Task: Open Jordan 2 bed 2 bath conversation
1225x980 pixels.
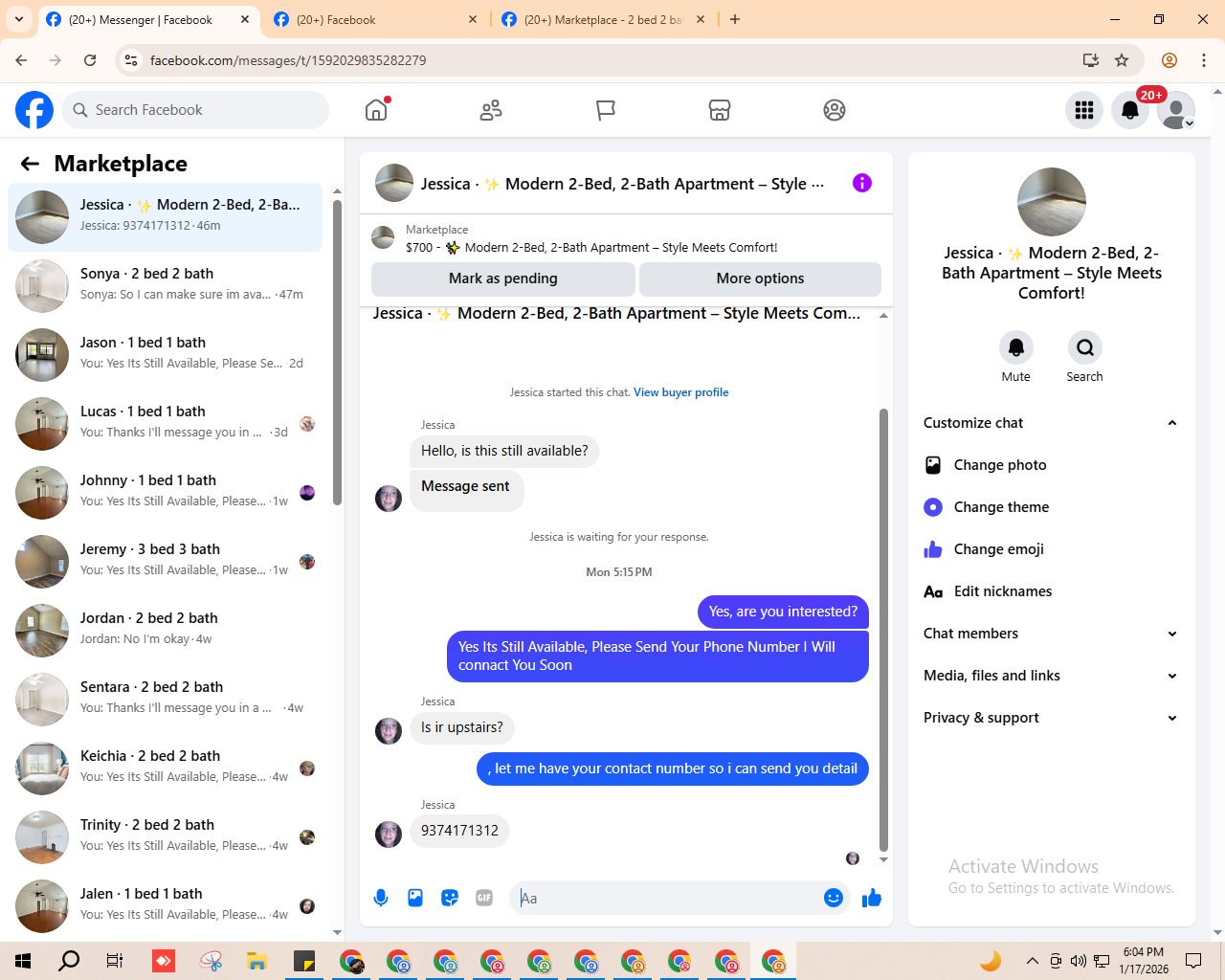Action: 165,631
